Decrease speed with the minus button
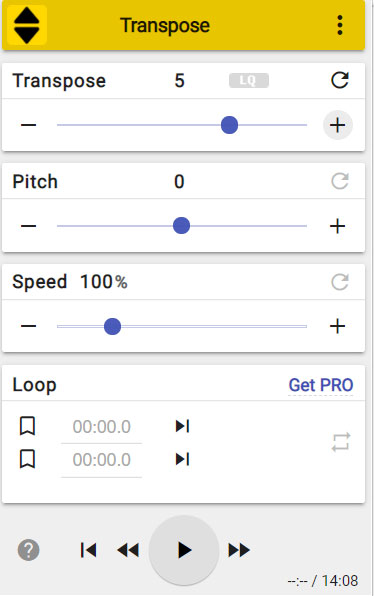The width and height of the screenshot is (374, 596). click(29, 326)
